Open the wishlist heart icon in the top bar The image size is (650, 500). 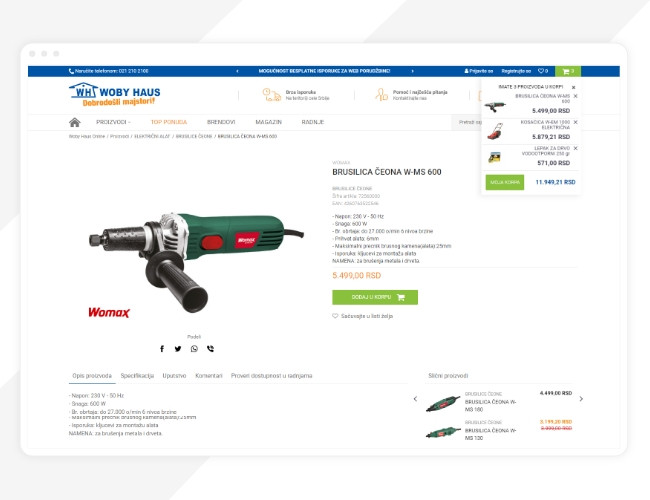pos(543,71)
